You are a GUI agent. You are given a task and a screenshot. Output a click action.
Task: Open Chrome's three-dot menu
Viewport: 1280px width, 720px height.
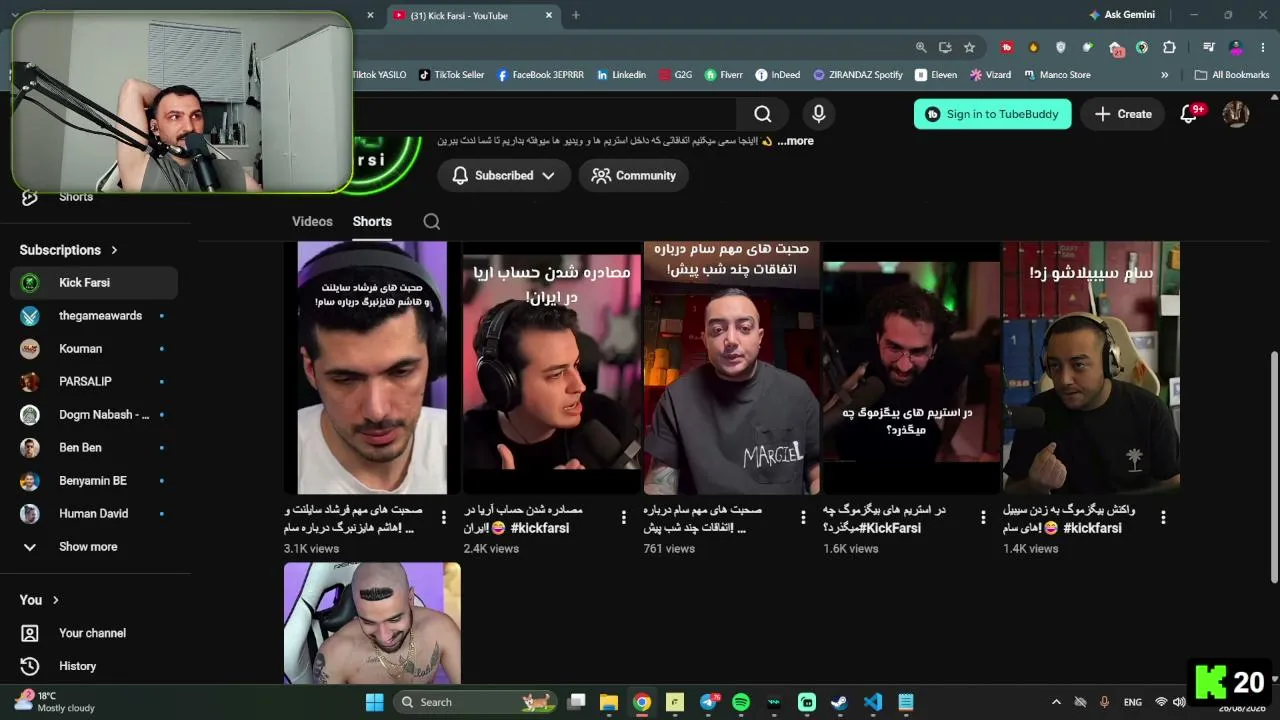[x=1264, y=47]
